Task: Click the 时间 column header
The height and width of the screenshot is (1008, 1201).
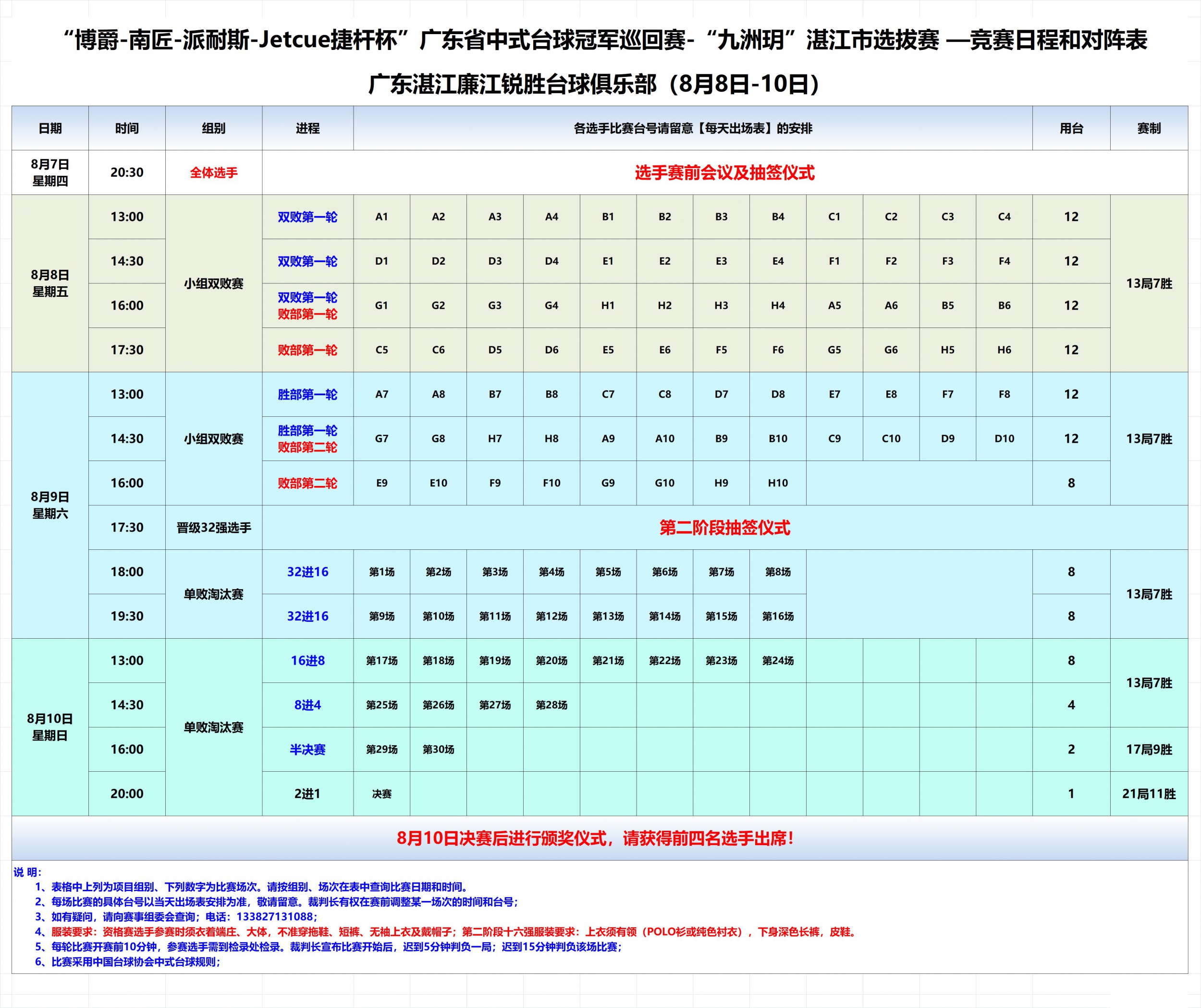Action: 126,128
